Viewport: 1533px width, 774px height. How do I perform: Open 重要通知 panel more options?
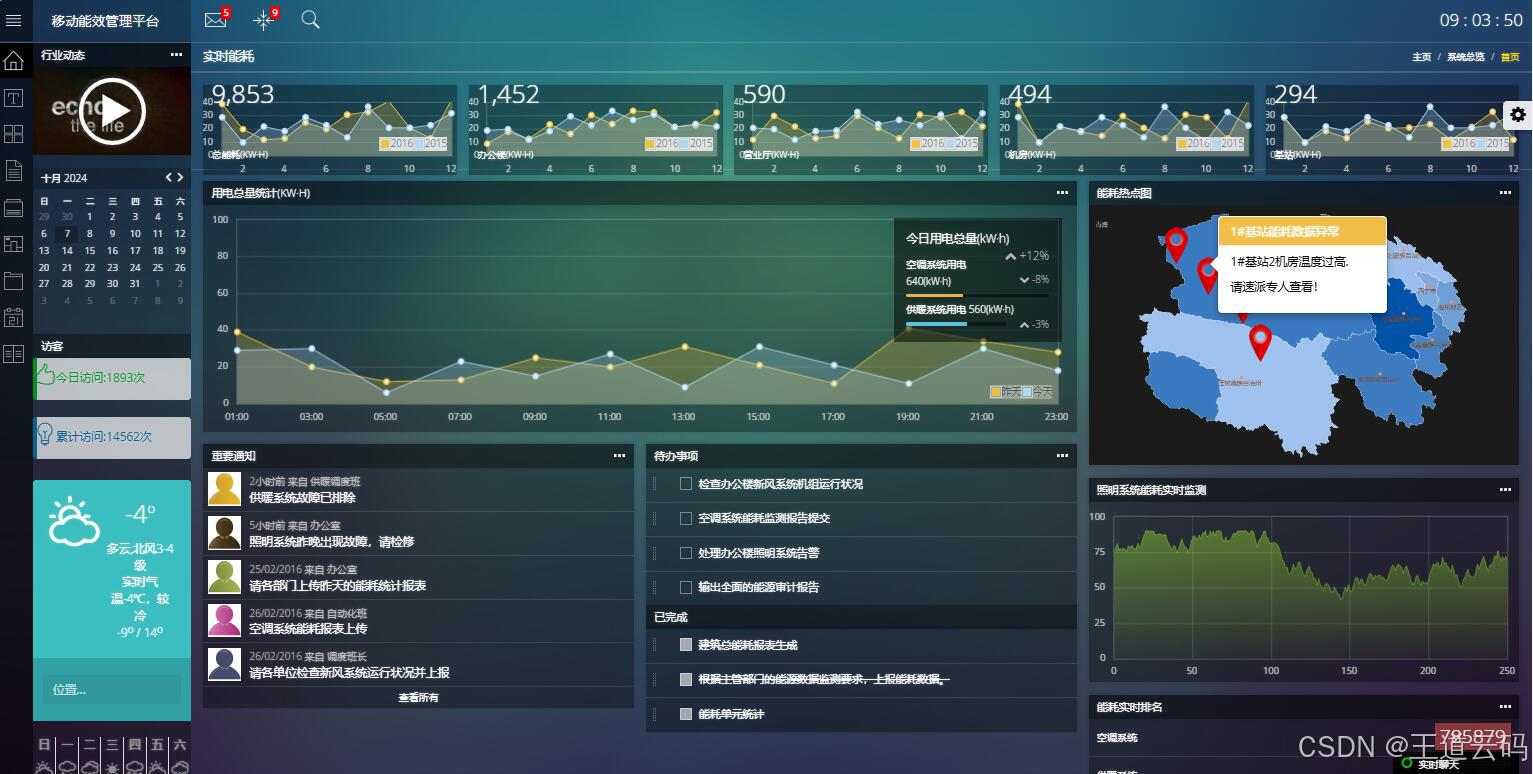[619, 456]
